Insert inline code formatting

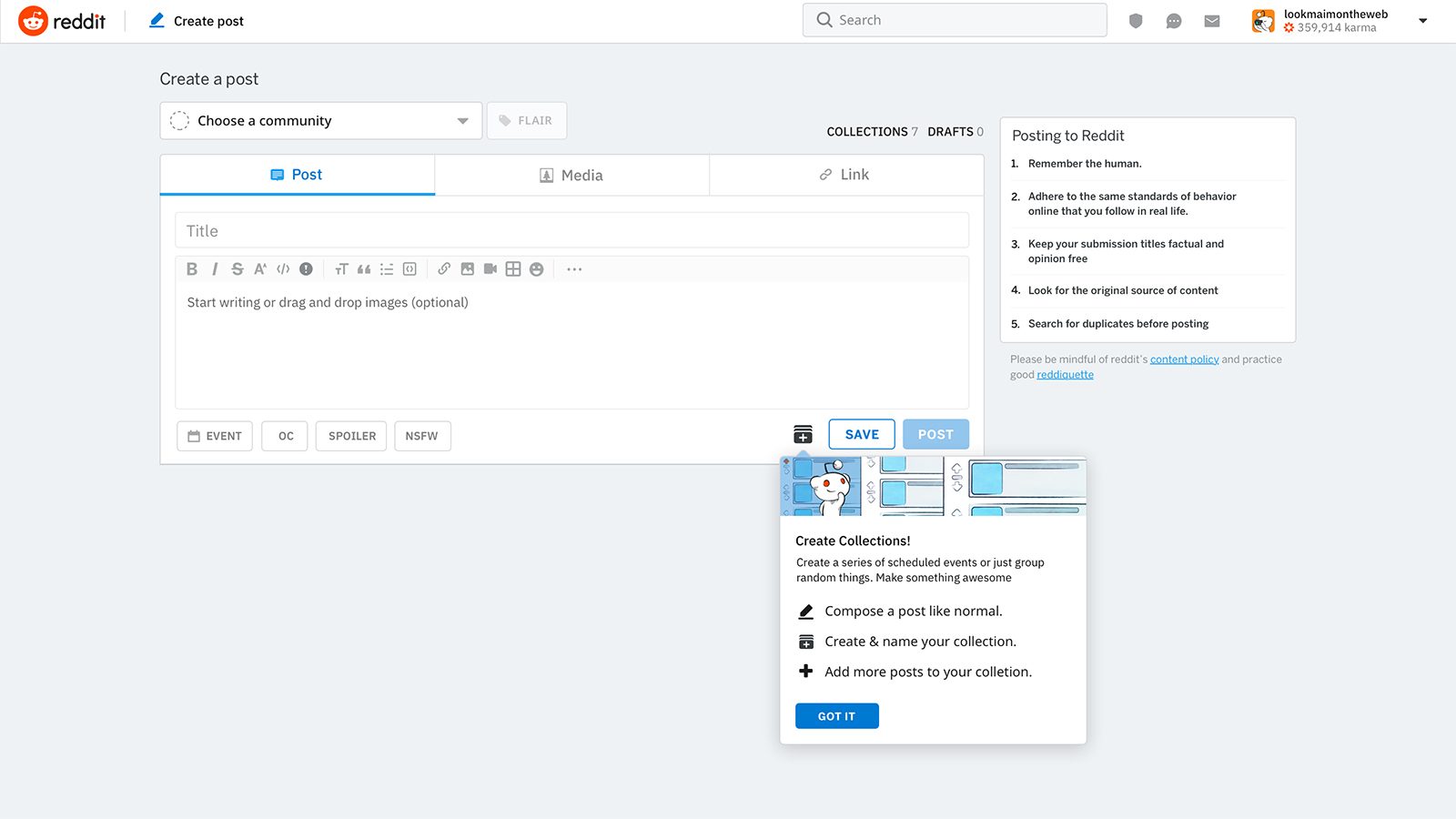click(x=283, y=269)
